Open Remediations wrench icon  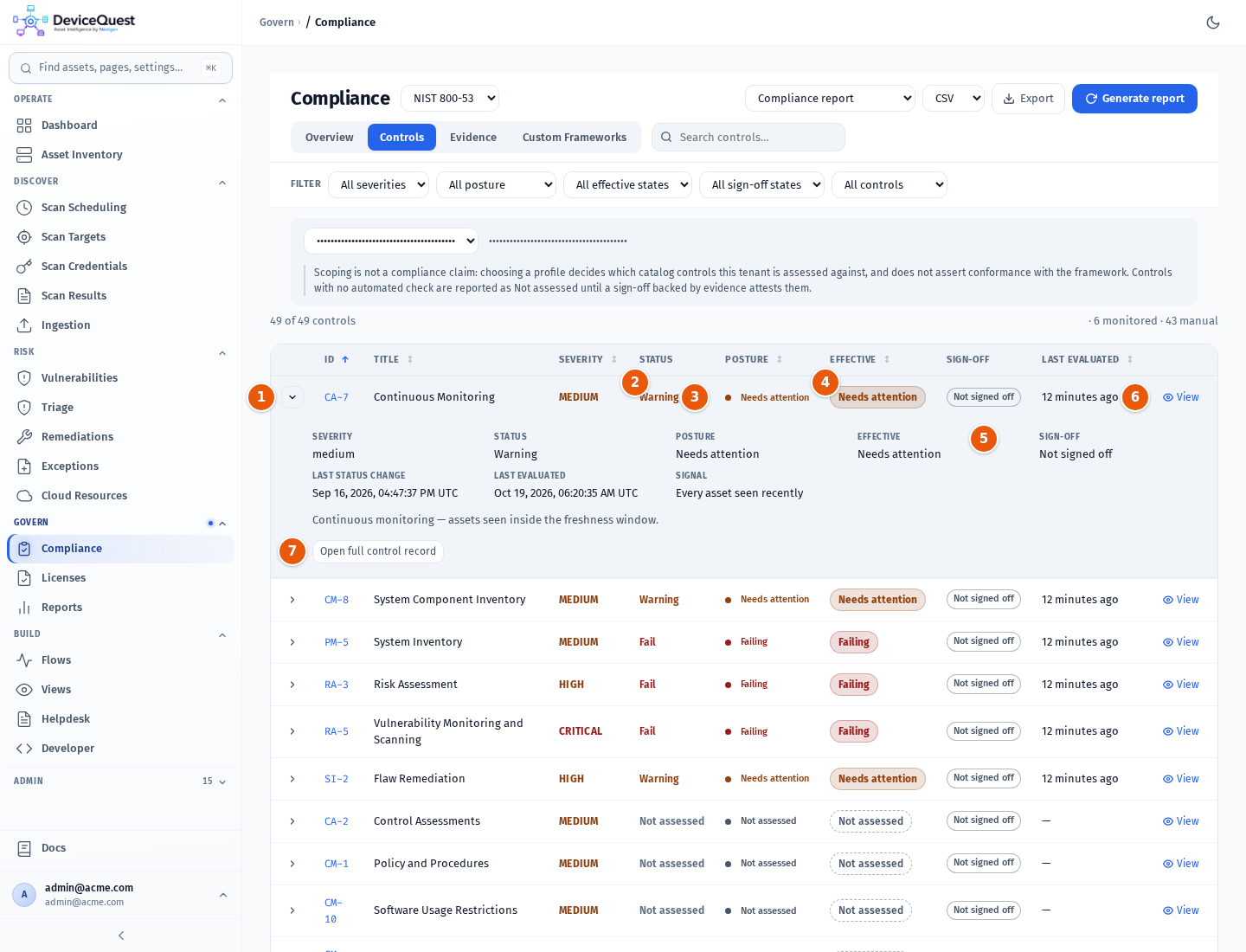pyautogui.click(x=24, y=437)
